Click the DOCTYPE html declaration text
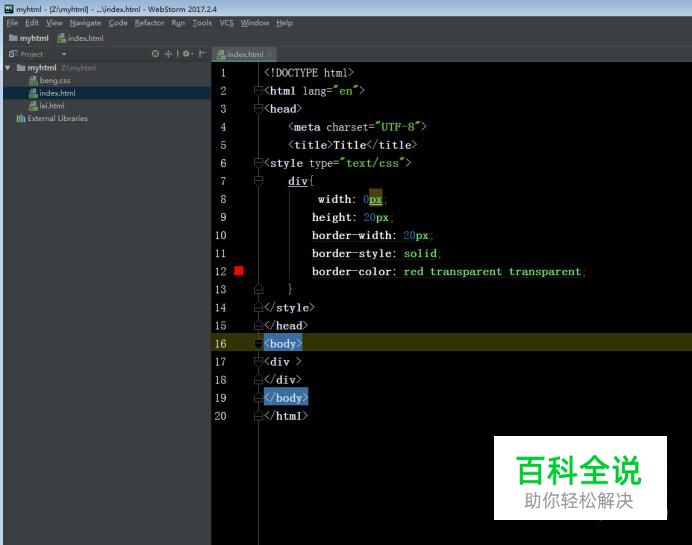 click(x=308, y=73)
